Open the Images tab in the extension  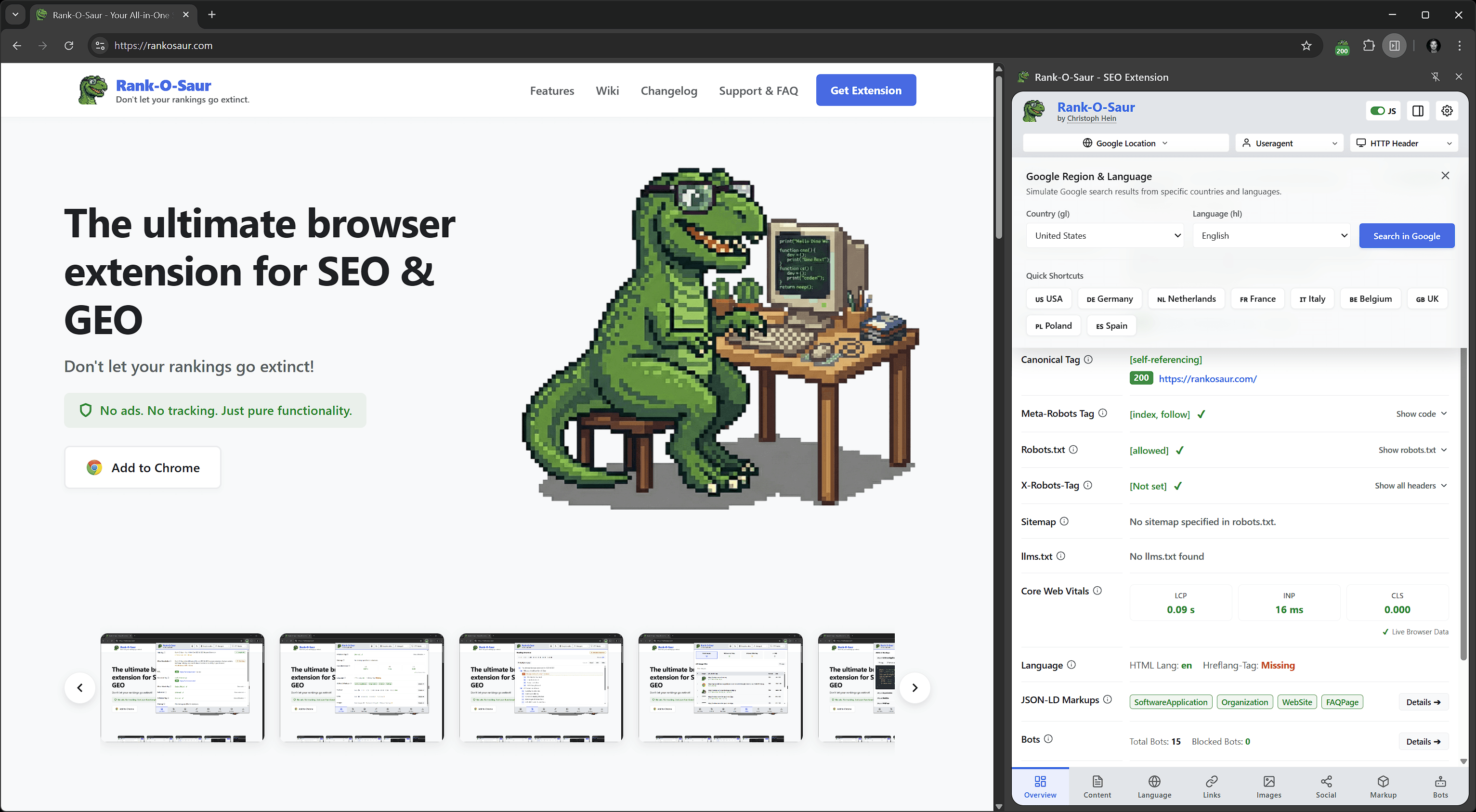coord(1269,786)
